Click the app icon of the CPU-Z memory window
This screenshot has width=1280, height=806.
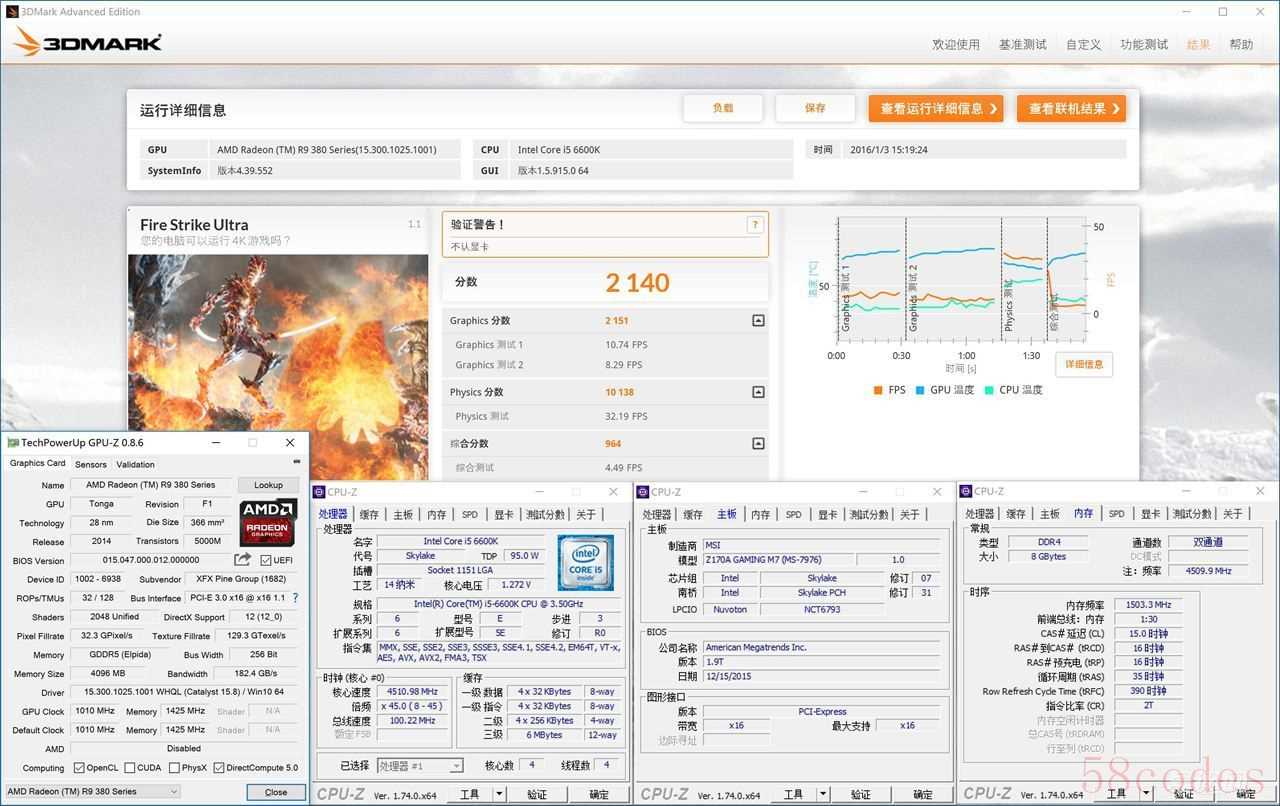966,491
